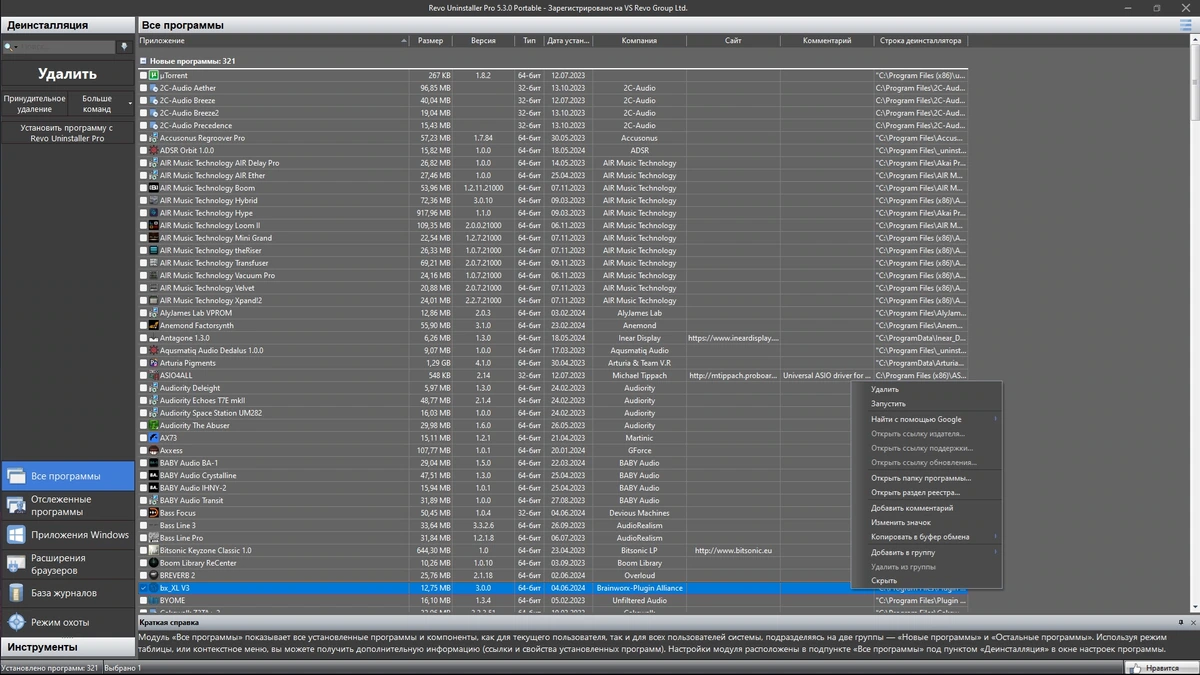Open the Режим охоты hunter mode icon
This screenshot has height=675, width=1200.
tap(15, 622)
